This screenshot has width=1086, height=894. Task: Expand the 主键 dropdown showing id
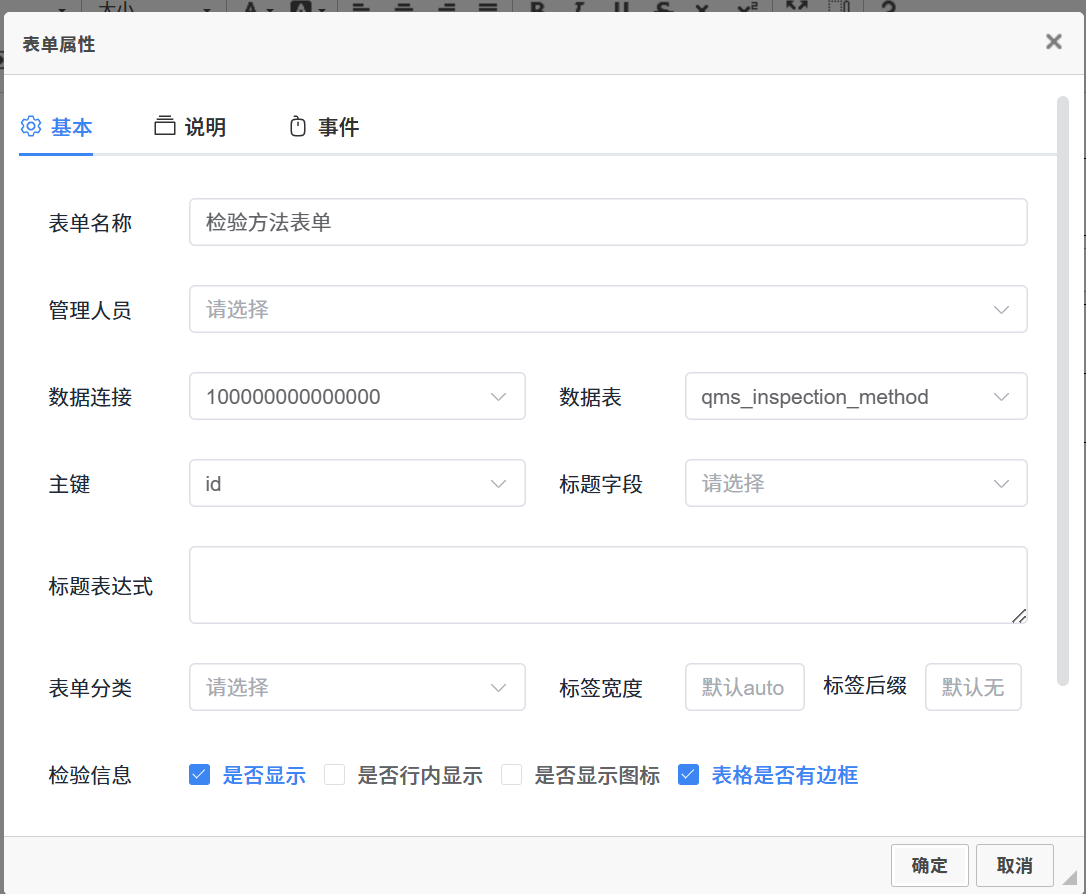pyautogui.click(x=357, y=484)
